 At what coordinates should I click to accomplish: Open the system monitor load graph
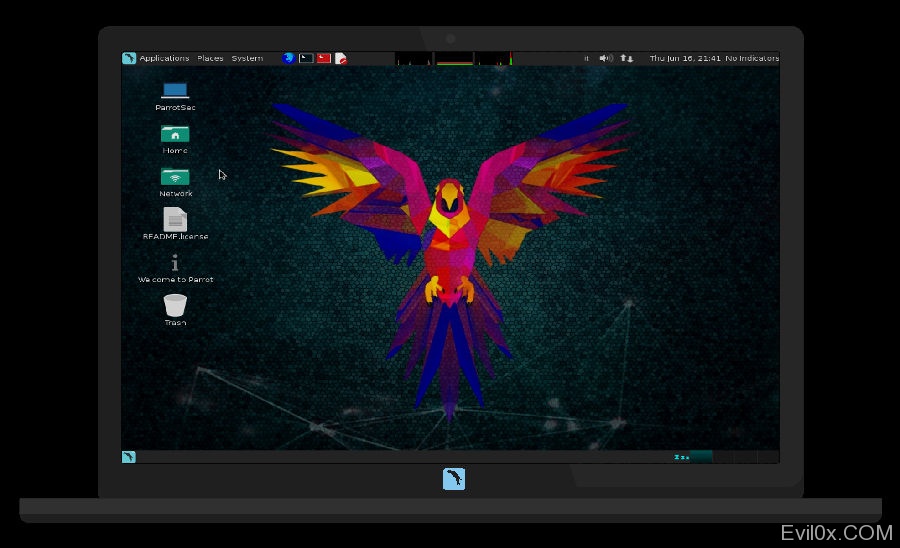point(453,58)
